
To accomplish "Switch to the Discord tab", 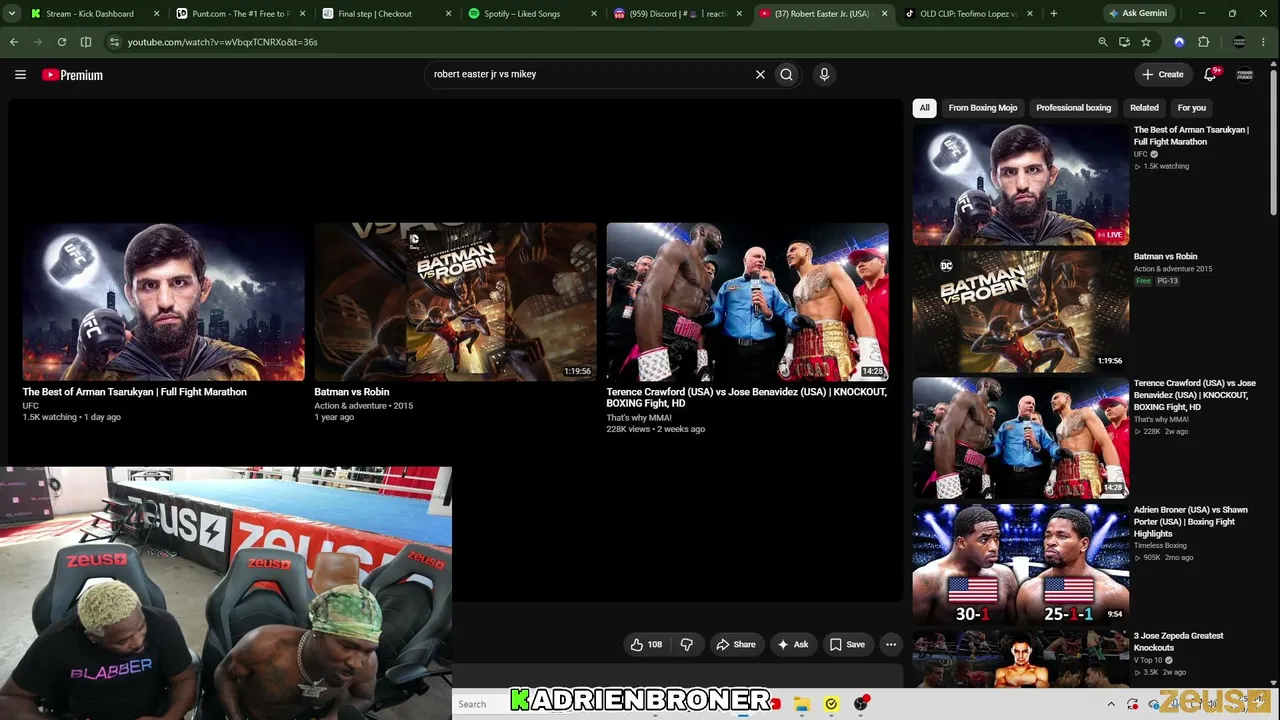I will pyautogui.click(x=678, y=14).
